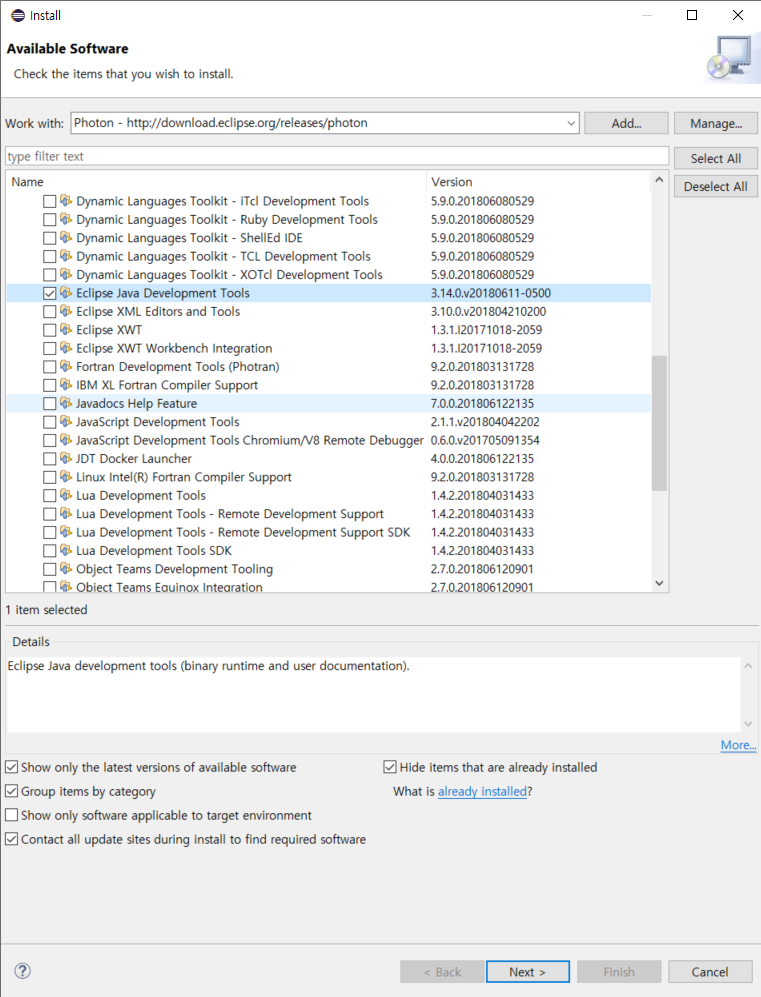
Task: Check Lua Development Tools - Remote Development Support SDK
Action: click(50, 533)
